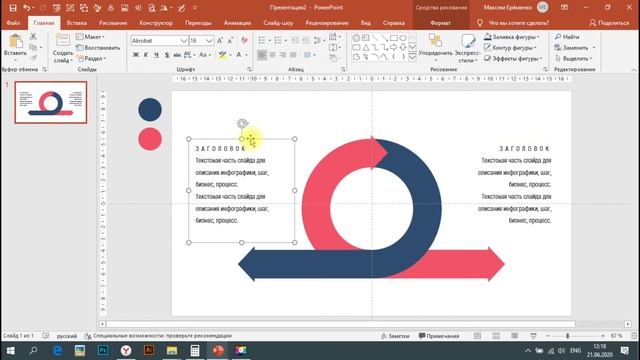The width and height of the screenshot is (640, 360).
Task: Open the font size dropdown
Action: pyautogui.click(x=209, y=40)
